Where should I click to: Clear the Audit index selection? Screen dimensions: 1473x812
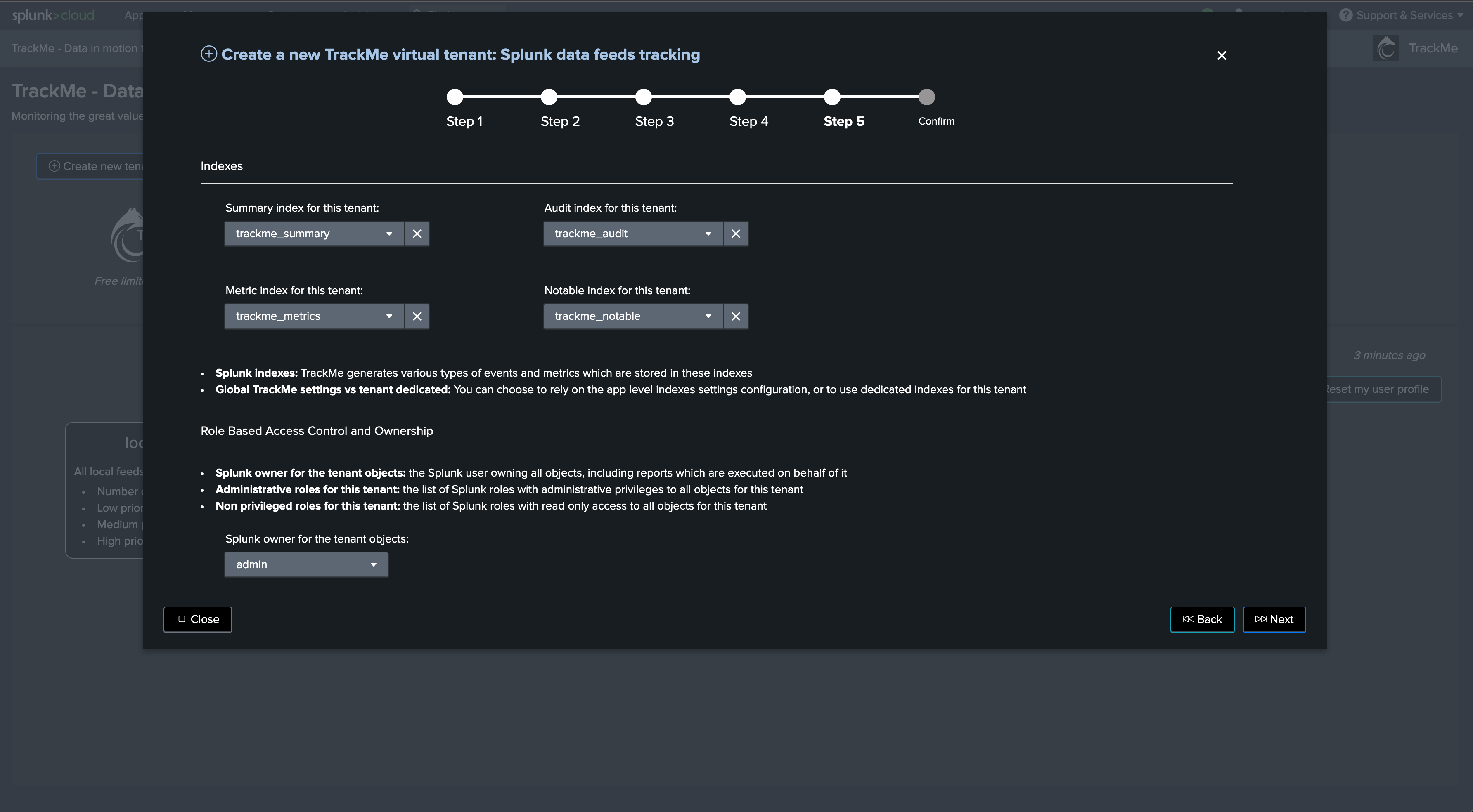[735, 234]
